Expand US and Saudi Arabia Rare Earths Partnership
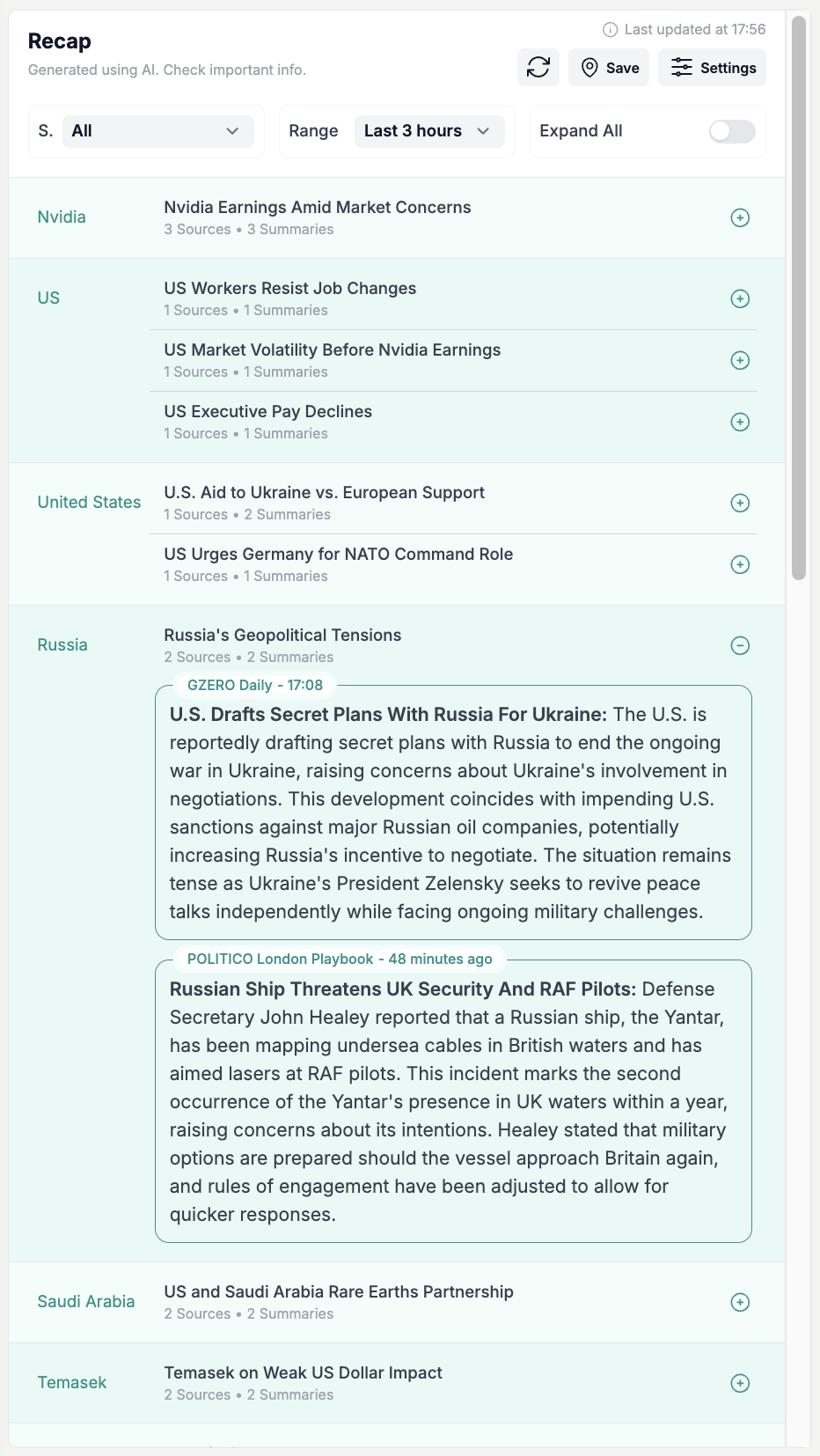 pos(740,1302)
